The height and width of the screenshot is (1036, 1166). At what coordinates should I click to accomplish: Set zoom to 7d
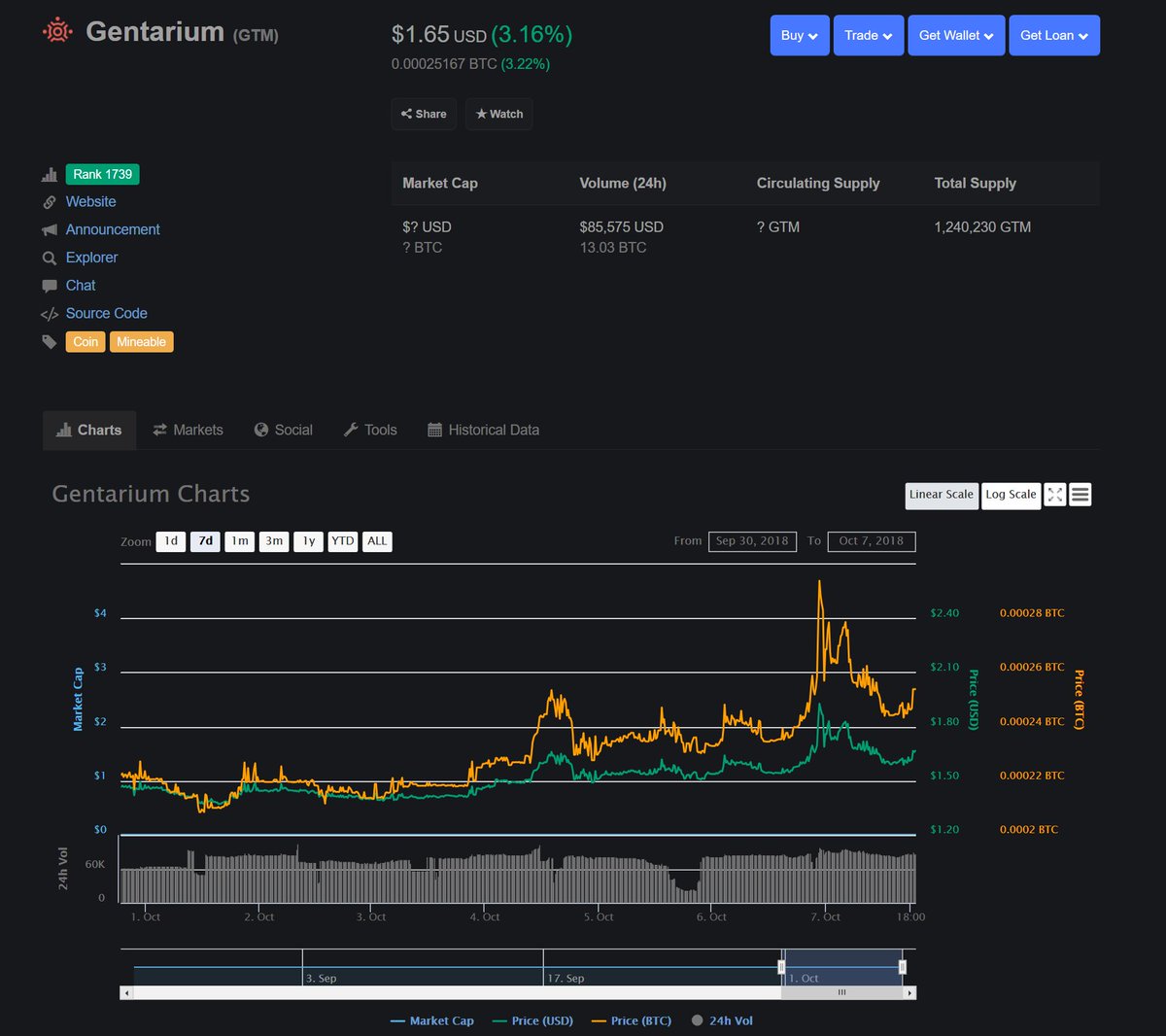point(205,541)
